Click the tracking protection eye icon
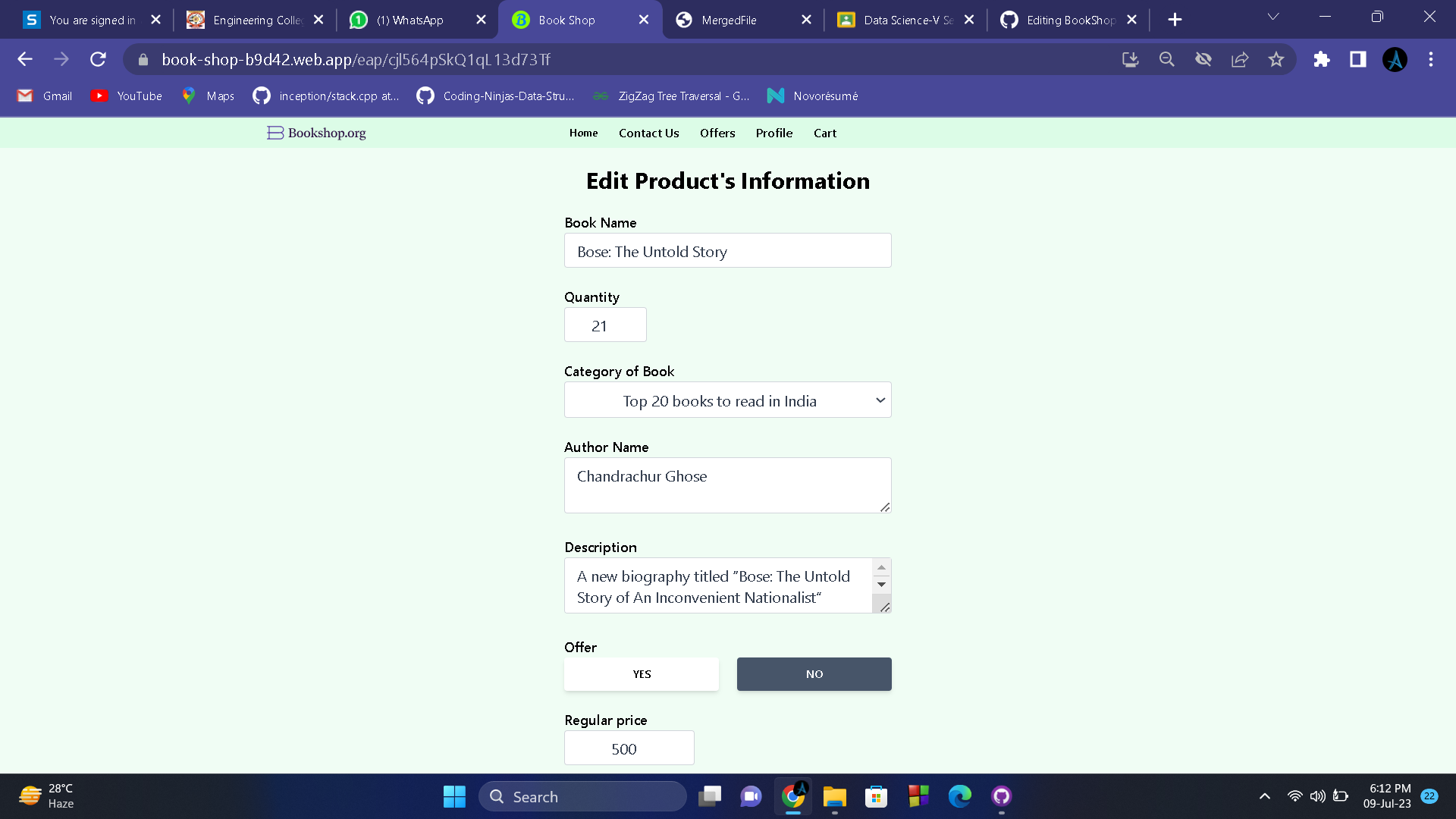 click(x=1203, y=59)
